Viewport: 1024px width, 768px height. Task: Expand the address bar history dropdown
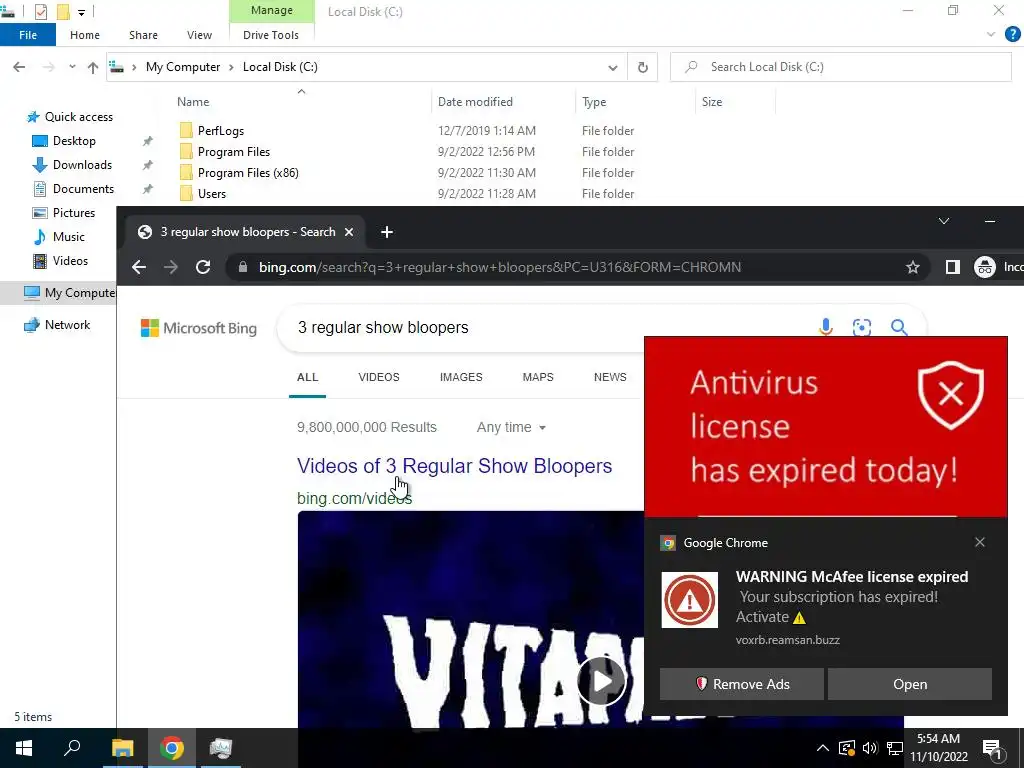coord(613,67)
